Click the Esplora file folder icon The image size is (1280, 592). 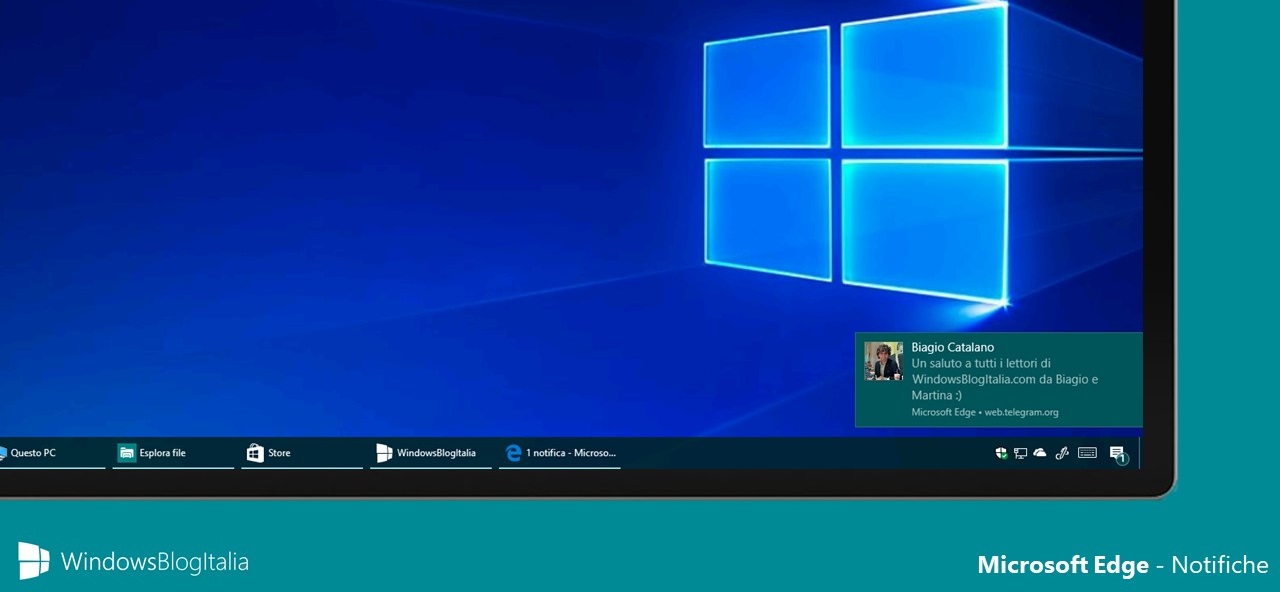click(x=127, y=453)
